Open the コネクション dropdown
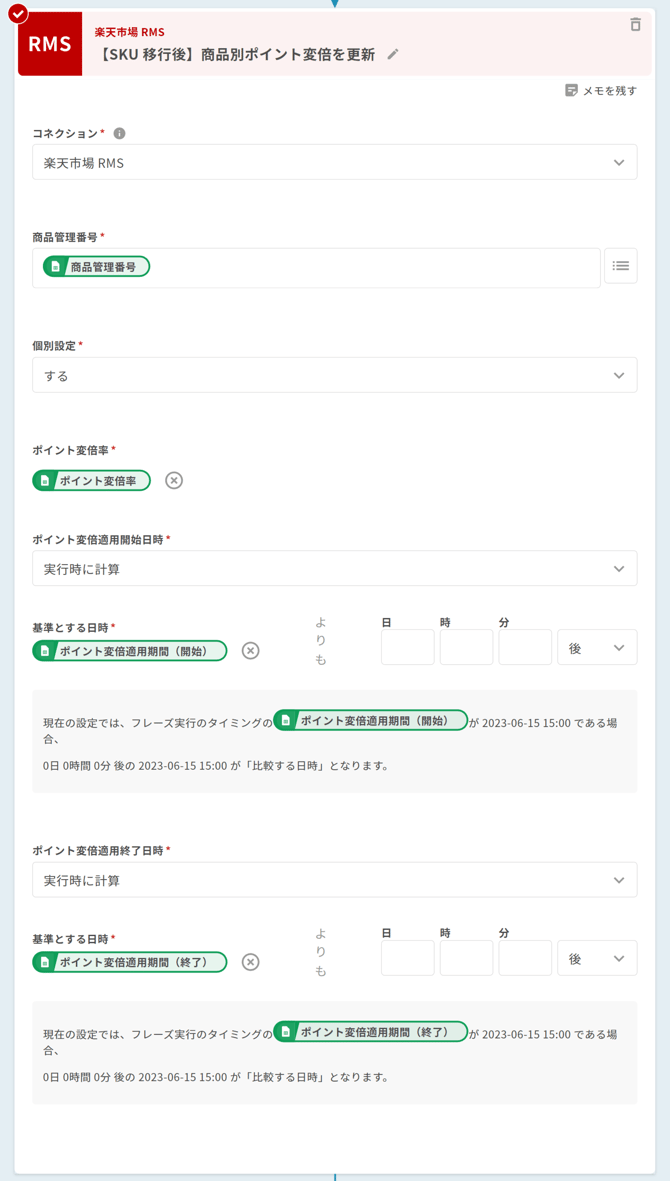The height and width of the screenshot is (1181, 670). [334, 161]
